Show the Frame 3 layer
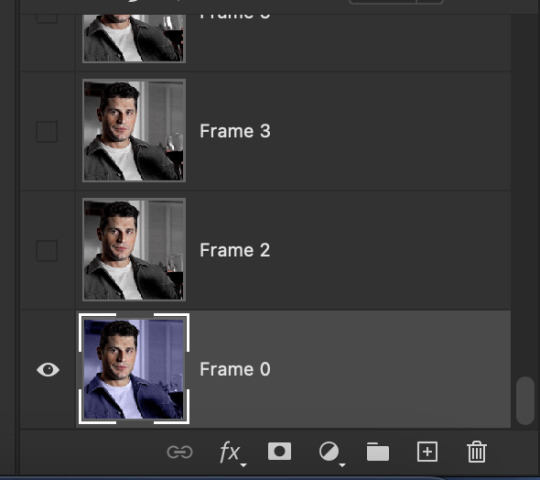Screen dimensions: 540x480 [47, 132]
